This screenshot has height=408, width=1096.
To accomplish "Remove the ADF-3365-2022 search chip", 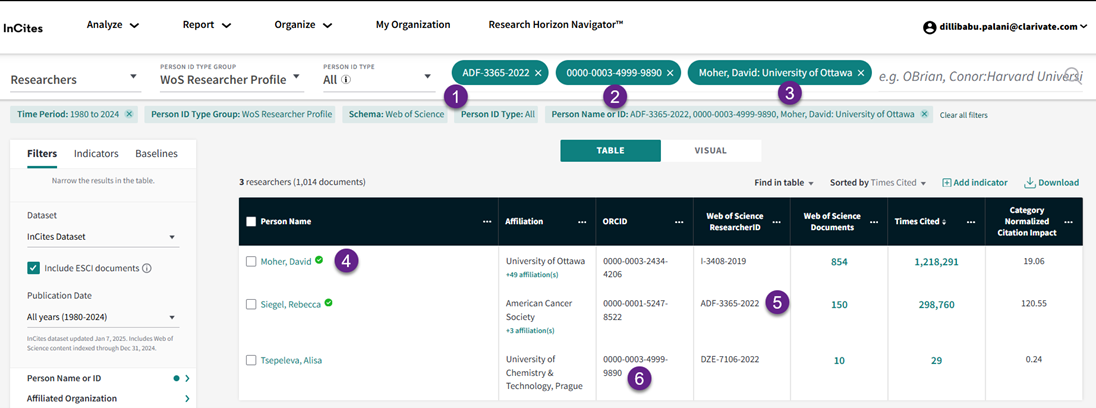I will point(538,73).
